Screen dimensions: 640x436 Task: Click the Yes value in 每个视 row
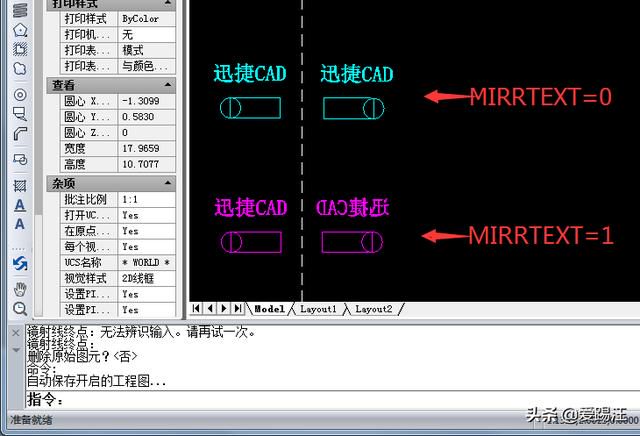coord(147,247)
